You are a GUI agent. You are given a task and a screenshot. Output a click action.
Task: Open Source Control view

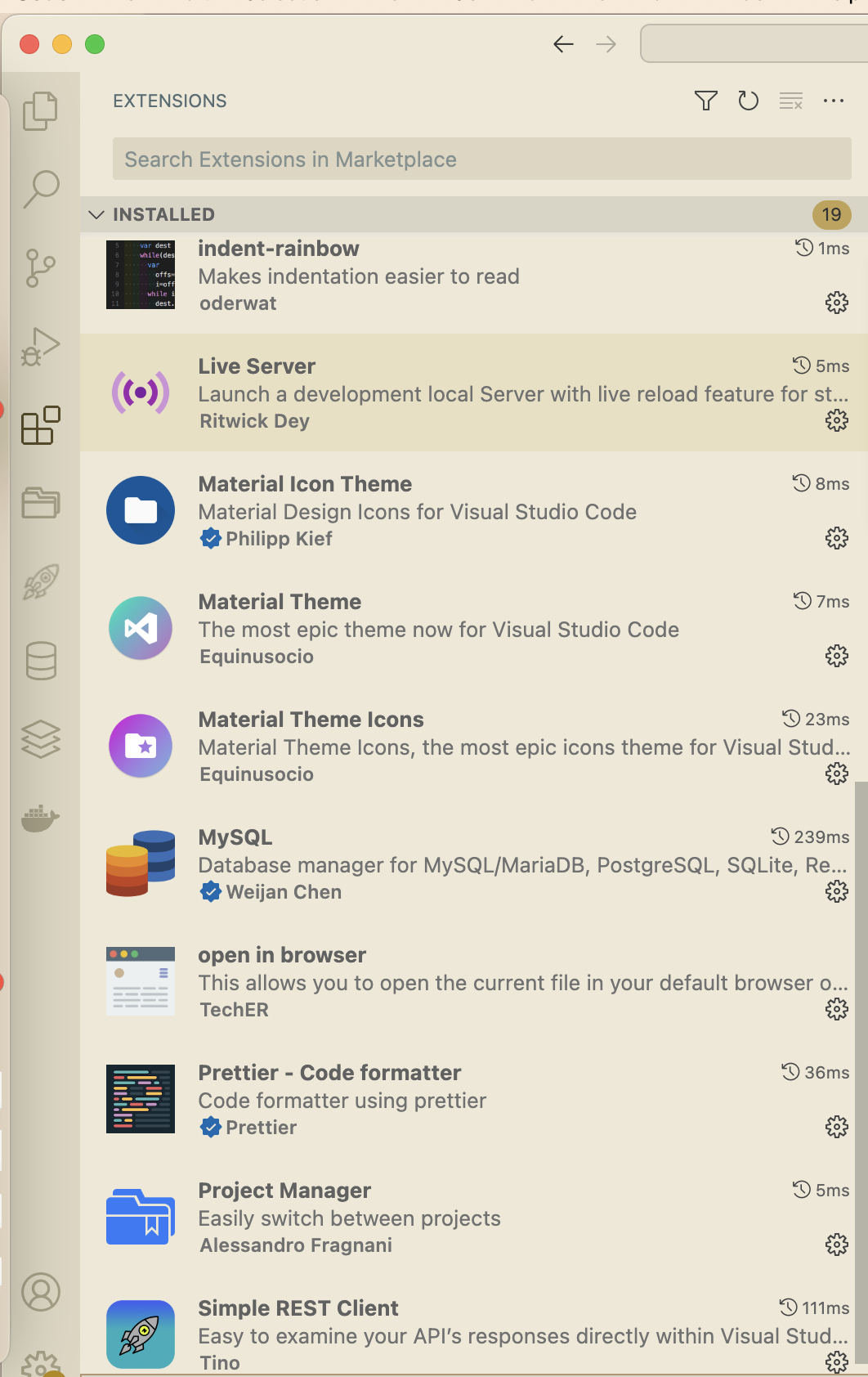click(41, 267)
